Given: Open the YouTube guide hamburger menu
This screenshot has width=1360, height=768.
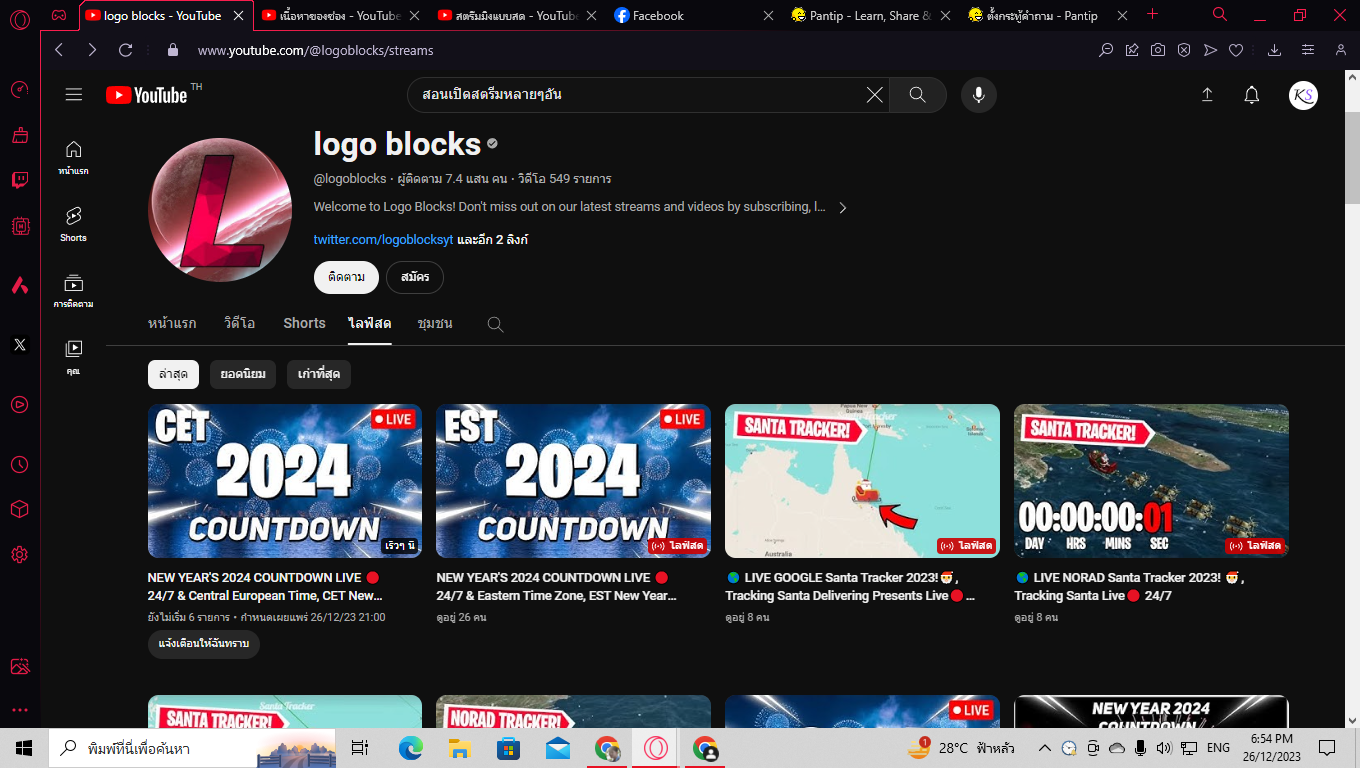Looking at the screenshot, I should point(74,95).
